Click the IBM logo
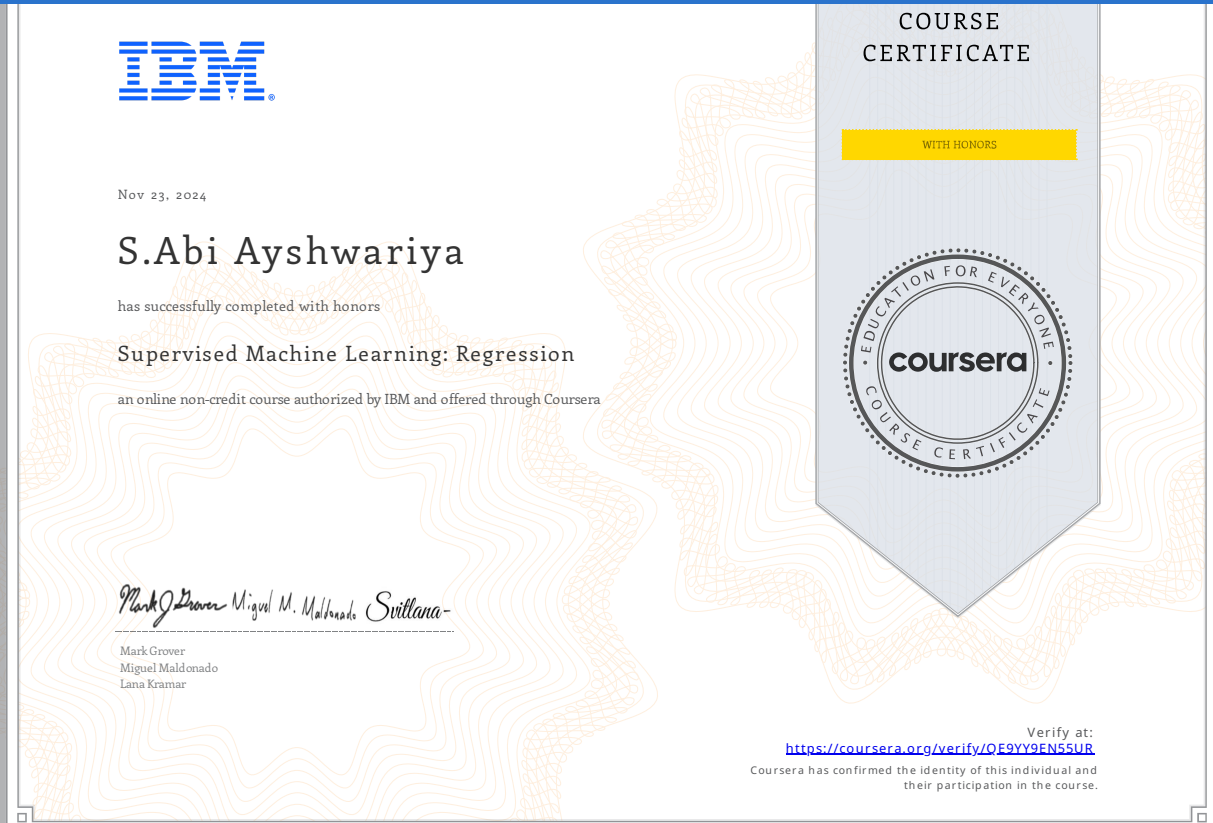 [x=195, y=71]
